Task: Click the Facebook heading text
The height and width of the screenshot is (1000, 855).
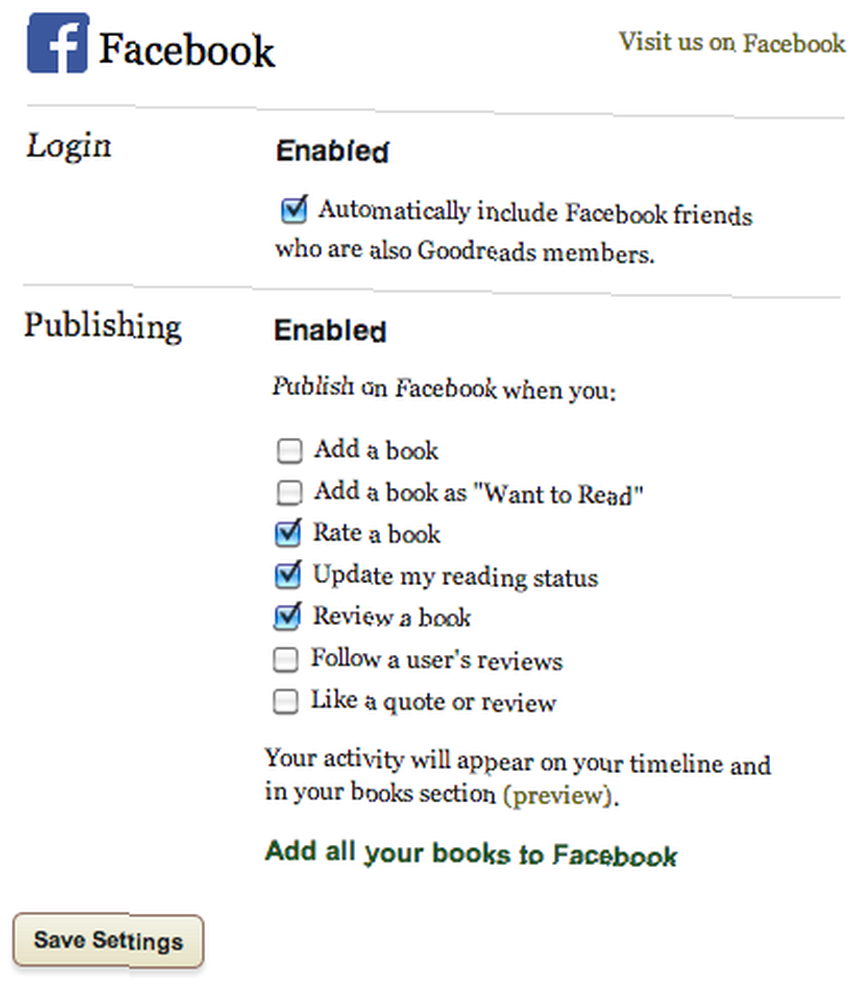Action: (187, 50)
